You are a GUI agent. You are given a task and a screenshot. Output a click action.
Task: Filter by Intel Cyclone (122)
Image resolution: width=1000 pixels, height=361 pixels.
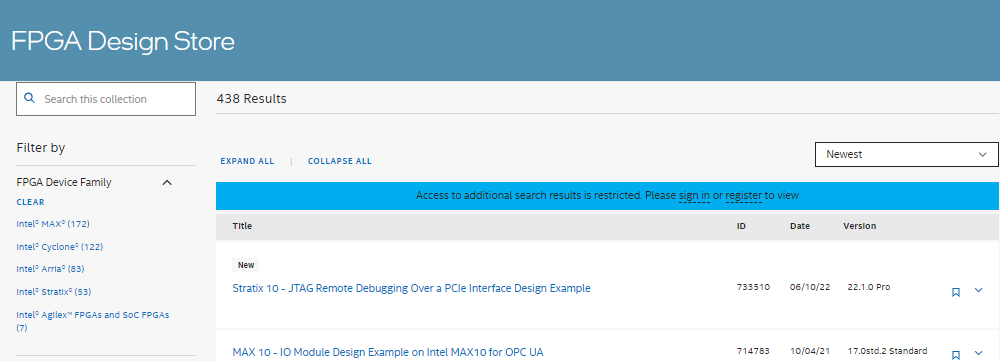(x=60, y=247)
